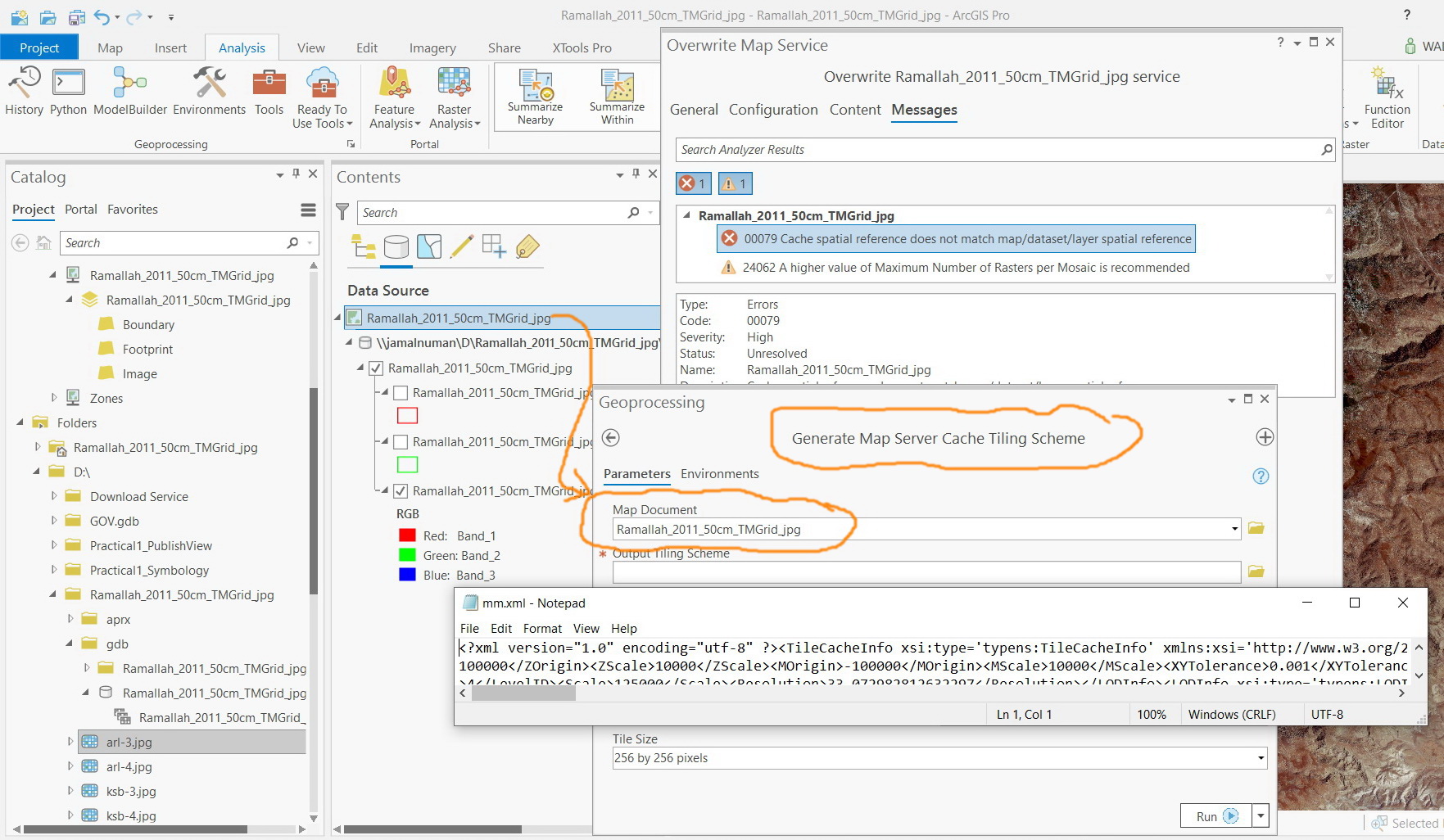Click the green outline symbol swatch
This screenshot has height=840, width=1444.
pos(407,465)
